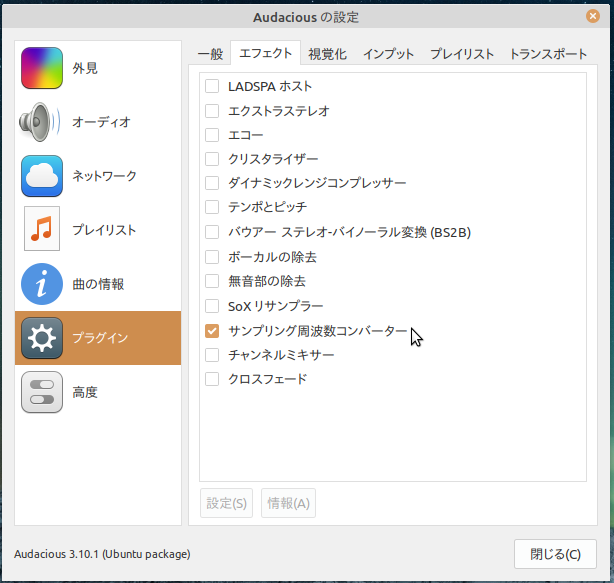Enable the 無音部の除去 checkbox
Viewport: 614px width, 583px height.
[x=212, y=281]
